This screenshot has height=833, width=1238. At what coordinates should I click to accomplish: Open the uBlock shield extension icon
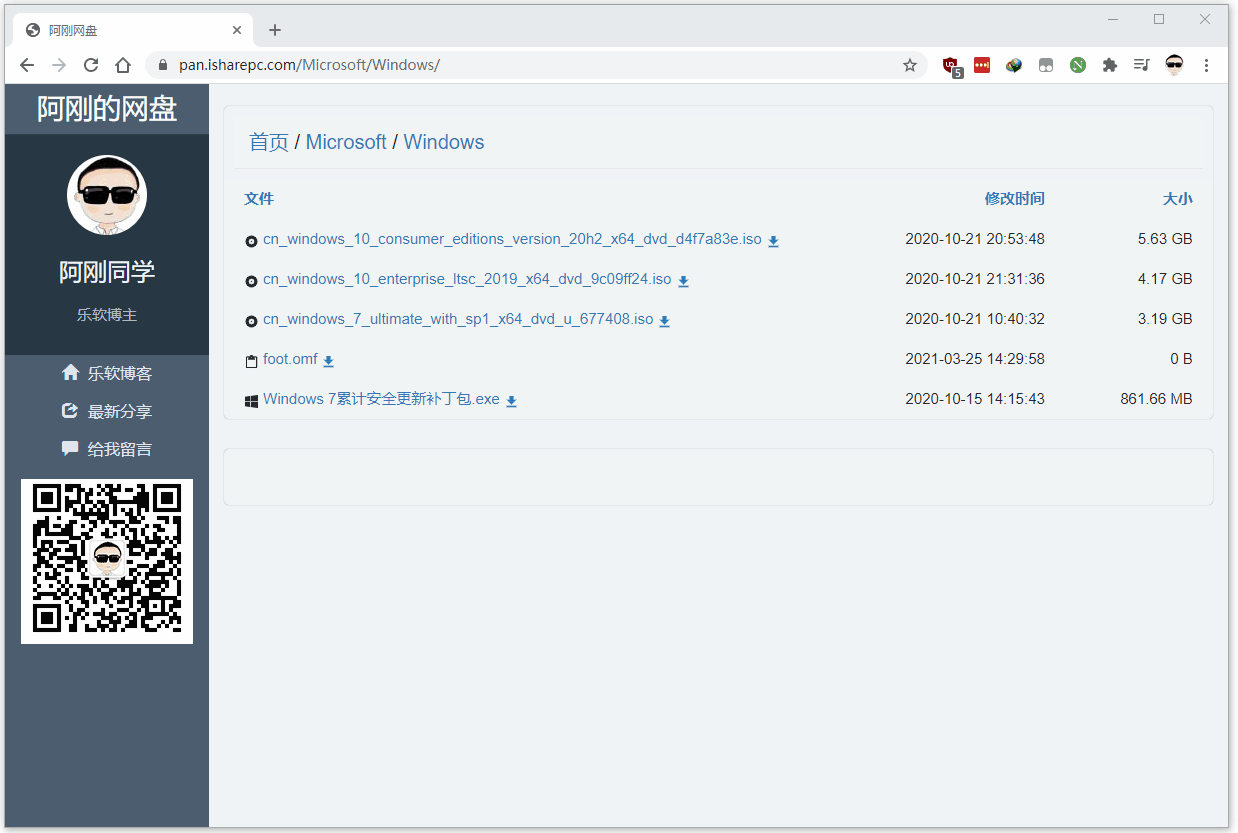951,66
